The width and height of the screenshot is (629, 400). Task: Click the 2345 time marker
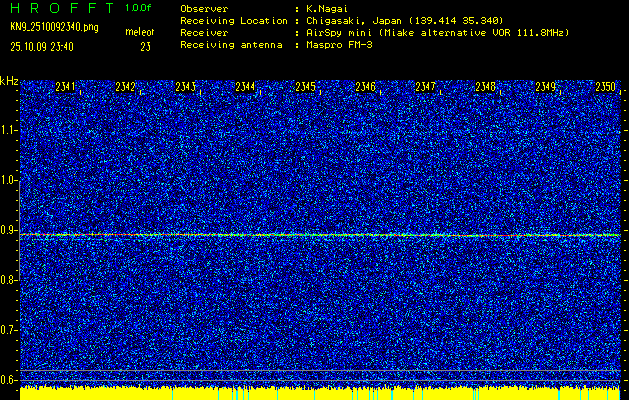306,87
